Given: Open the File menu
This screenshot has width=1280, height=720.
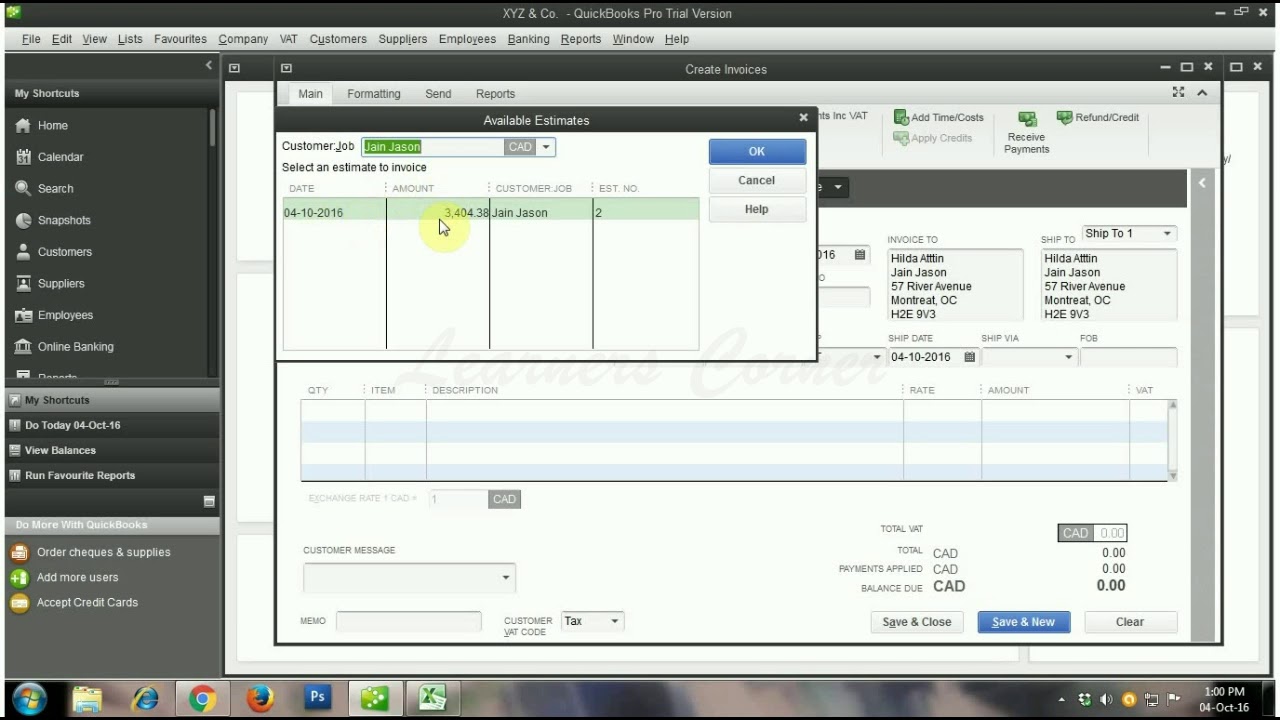Looking at the screenshot, I should click(x=31, y=39).
